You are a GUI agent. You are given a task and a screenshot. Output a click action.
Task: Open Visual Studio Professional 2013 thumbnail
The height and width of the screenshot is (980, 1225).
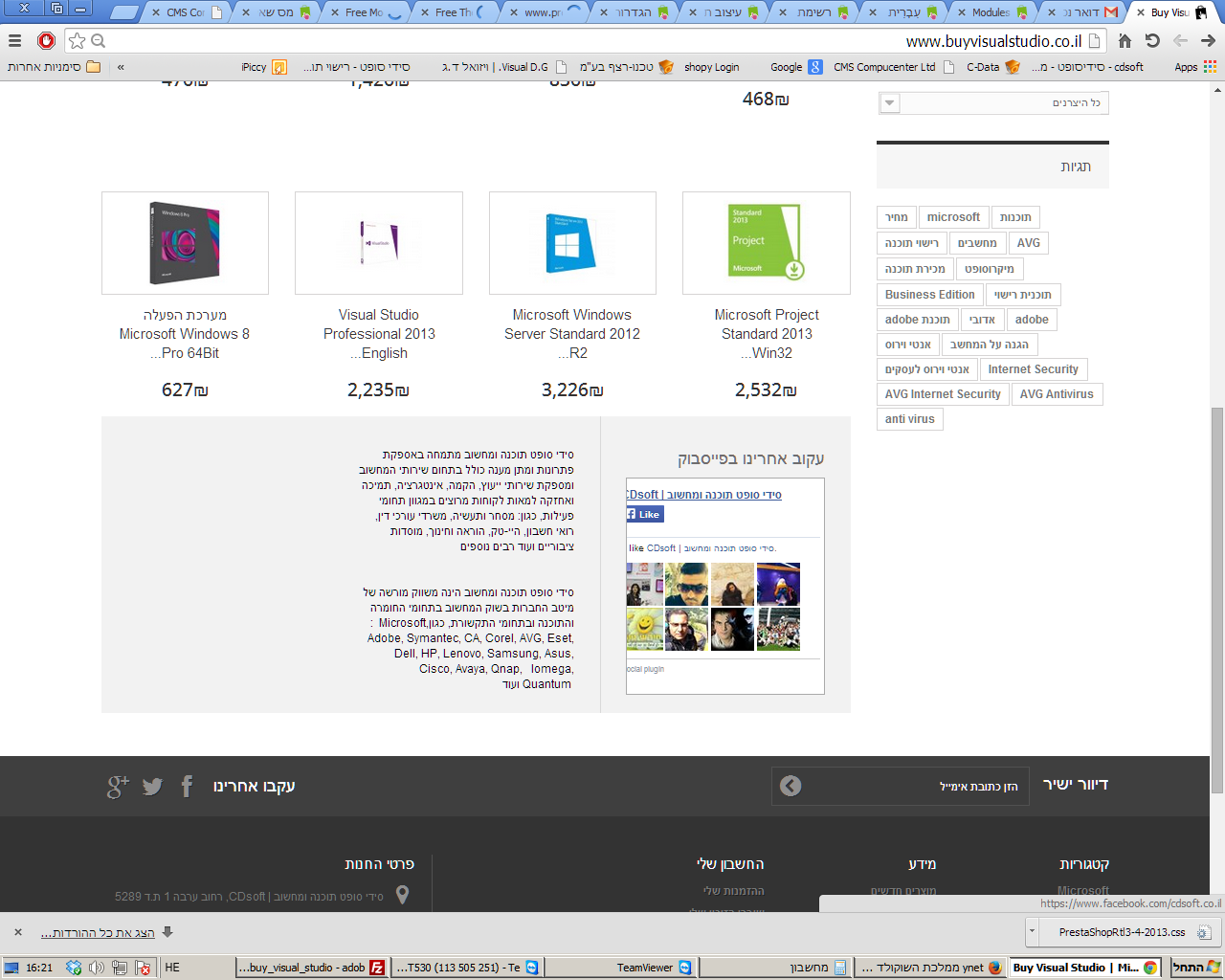[379, 243]
